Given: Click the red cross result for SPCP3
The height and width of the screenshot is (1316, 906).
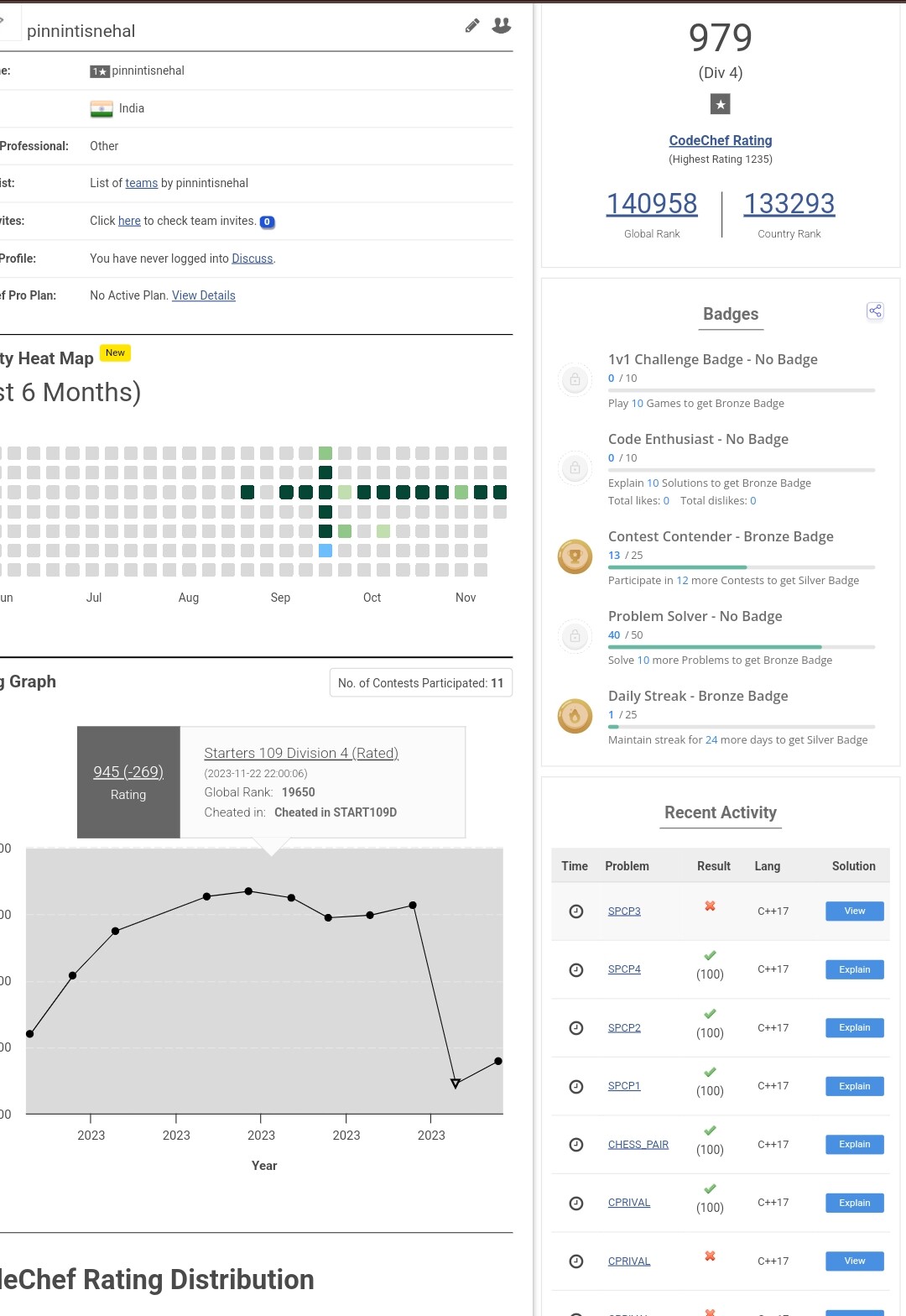Looking at the screenshot, I should tap(710, 906).
